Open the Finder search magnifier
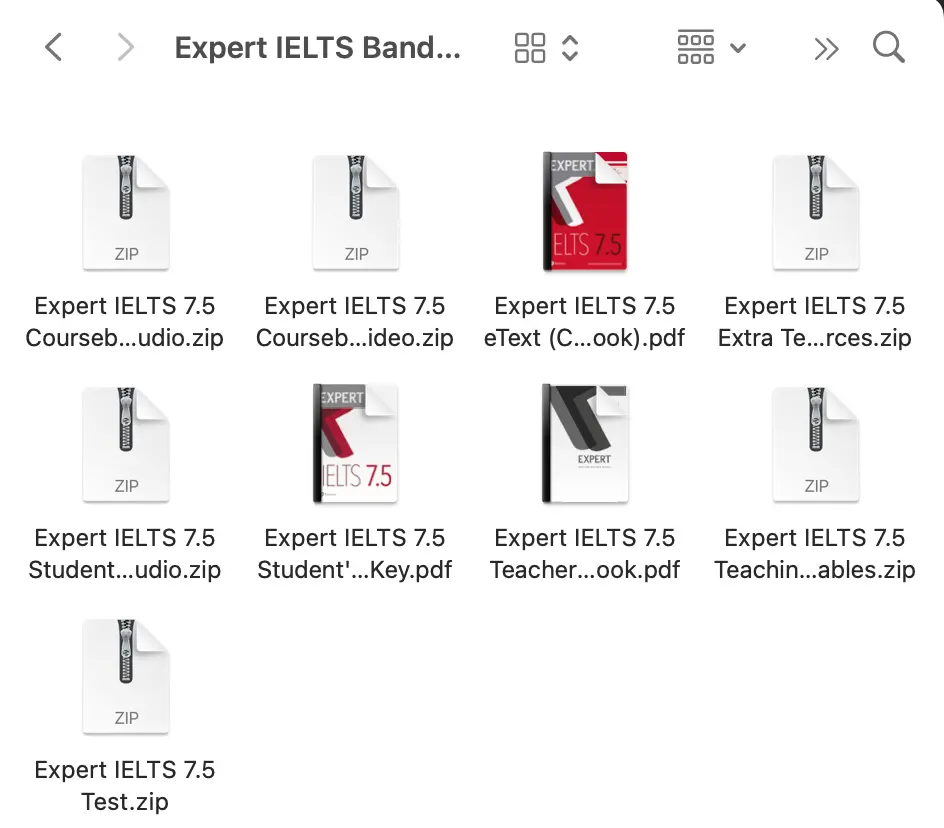Image resolution: width=944 pixels, height=828 pixels. pos(888,47)
